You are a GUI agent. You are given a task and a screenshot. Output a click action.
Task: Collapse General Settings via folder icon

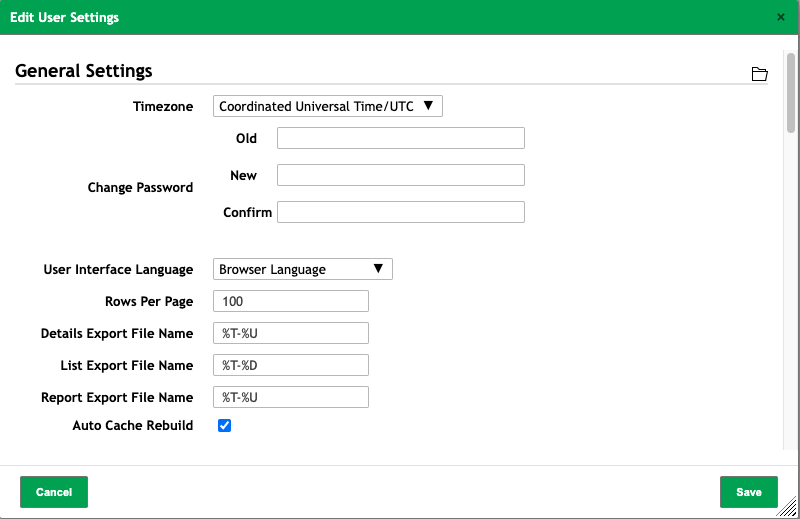tap(759, 74)
